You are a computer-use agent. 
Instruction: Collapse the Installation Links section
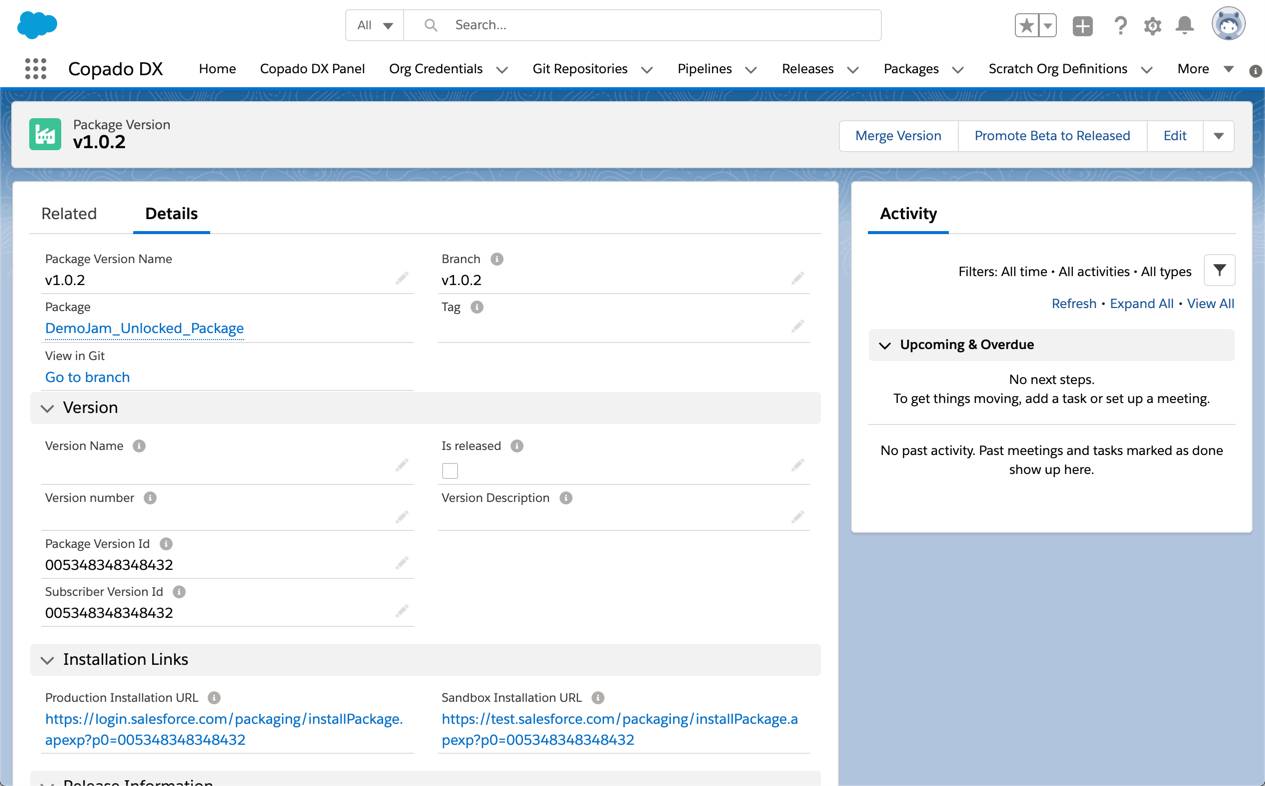[x=47, y=659]
